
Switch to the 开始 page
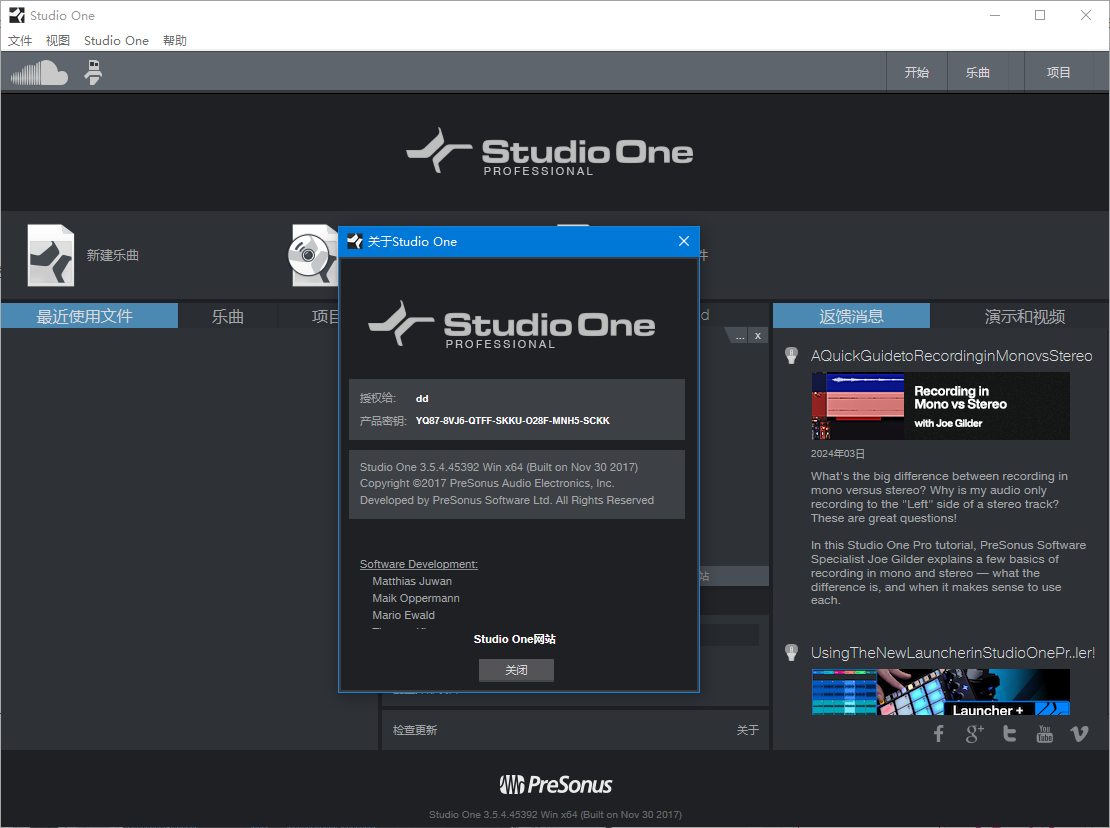click(917, 72)
